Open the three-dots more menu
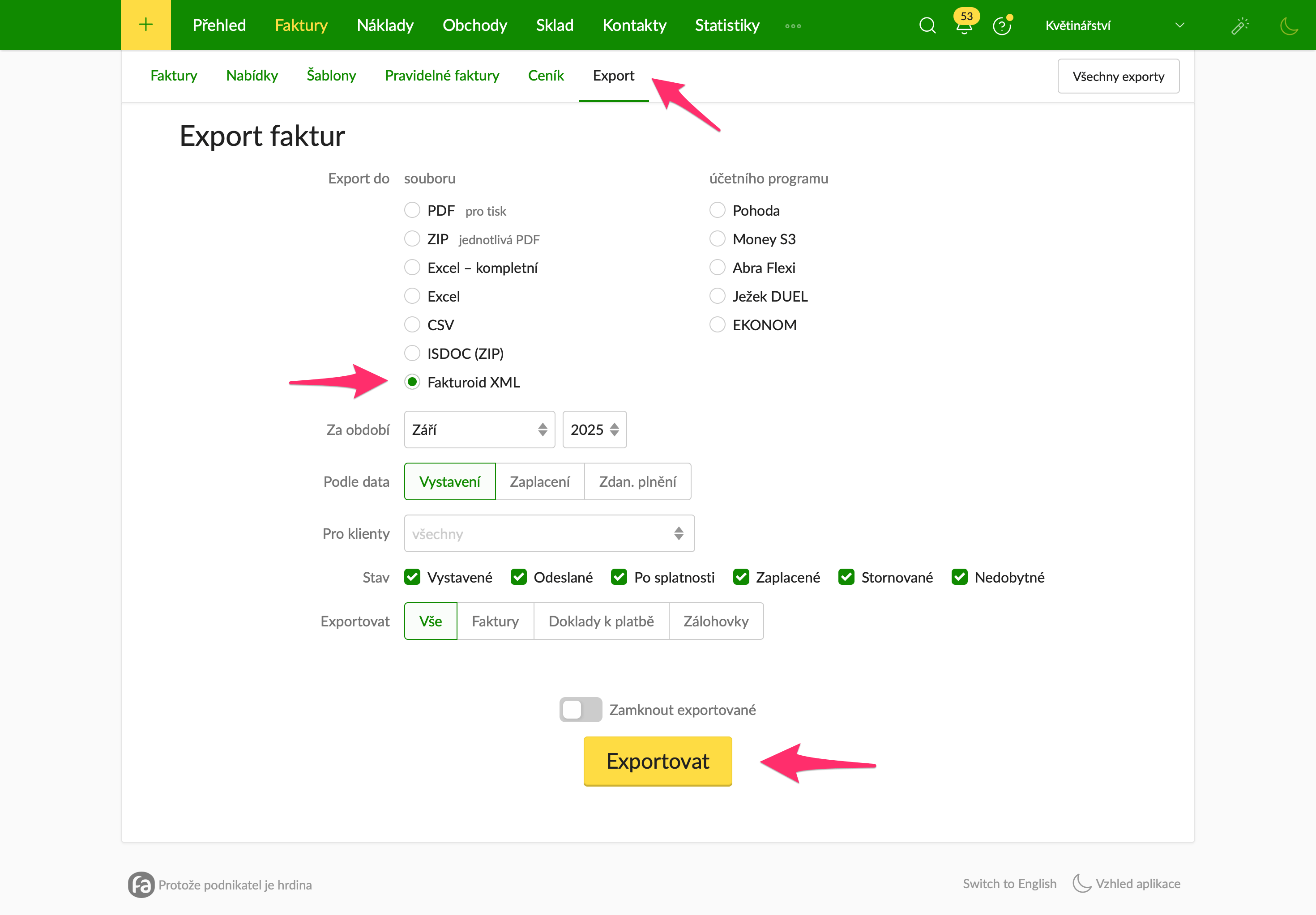The height and width of the screenshot is (915, 1316). (793, 26)
